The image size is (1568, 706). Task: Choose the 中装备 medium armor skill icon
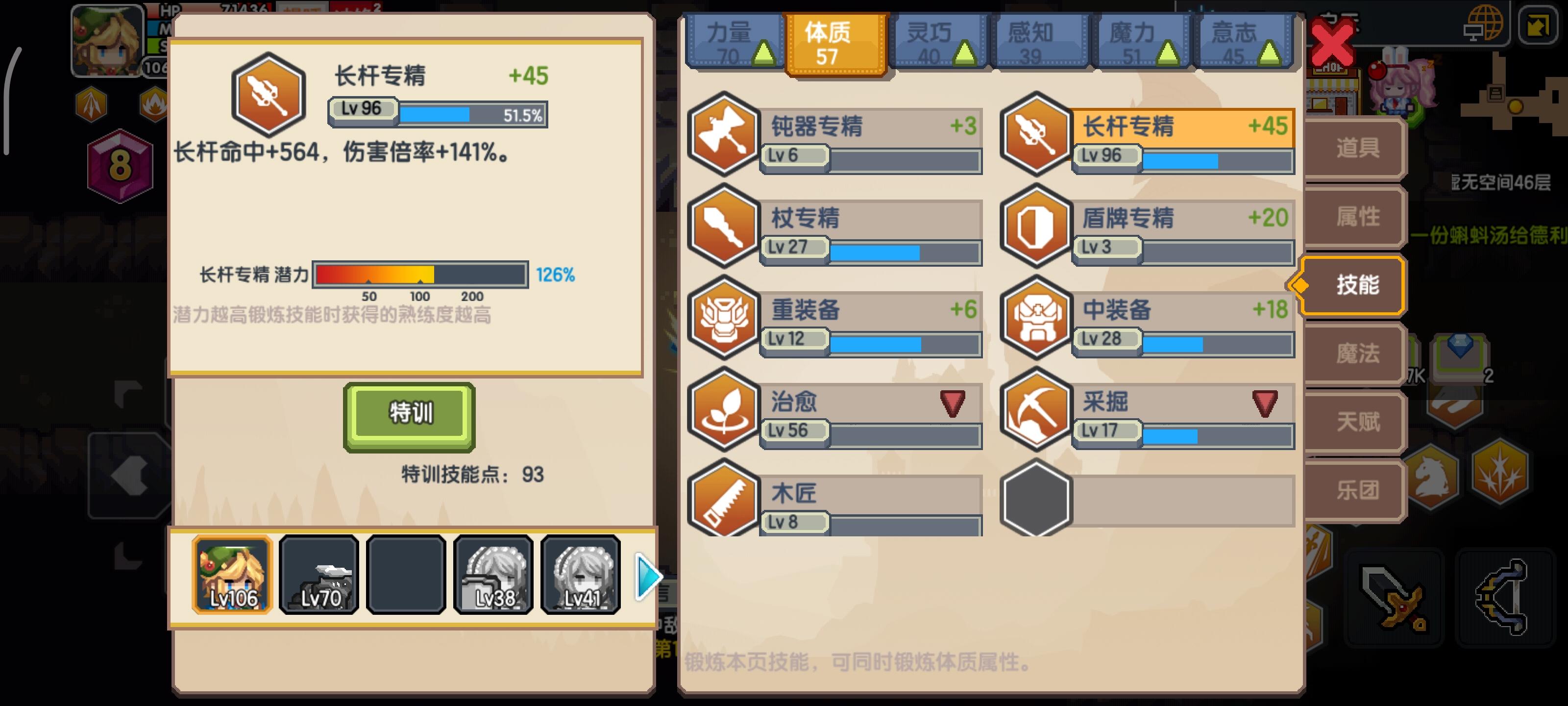(x=1036, y=317)
